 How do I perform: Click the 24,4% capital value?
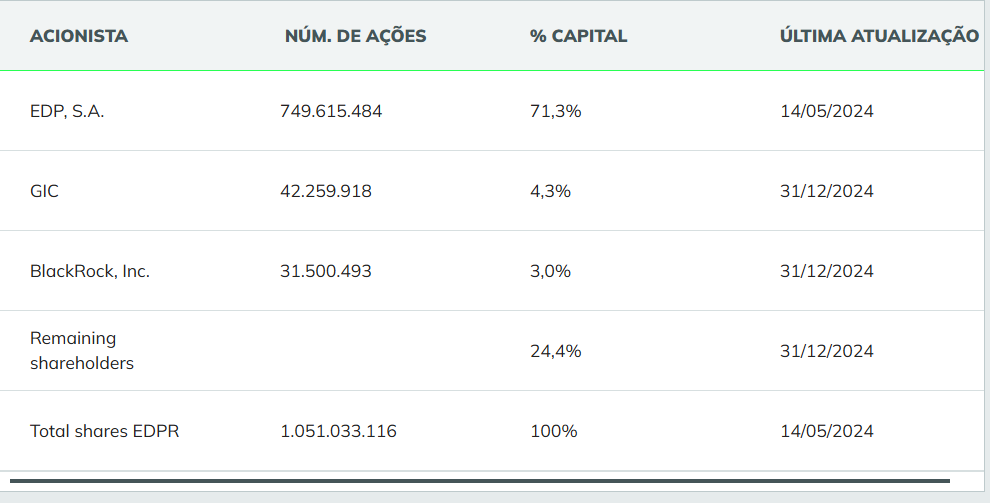pyautogui.click(x=555, y=351)
